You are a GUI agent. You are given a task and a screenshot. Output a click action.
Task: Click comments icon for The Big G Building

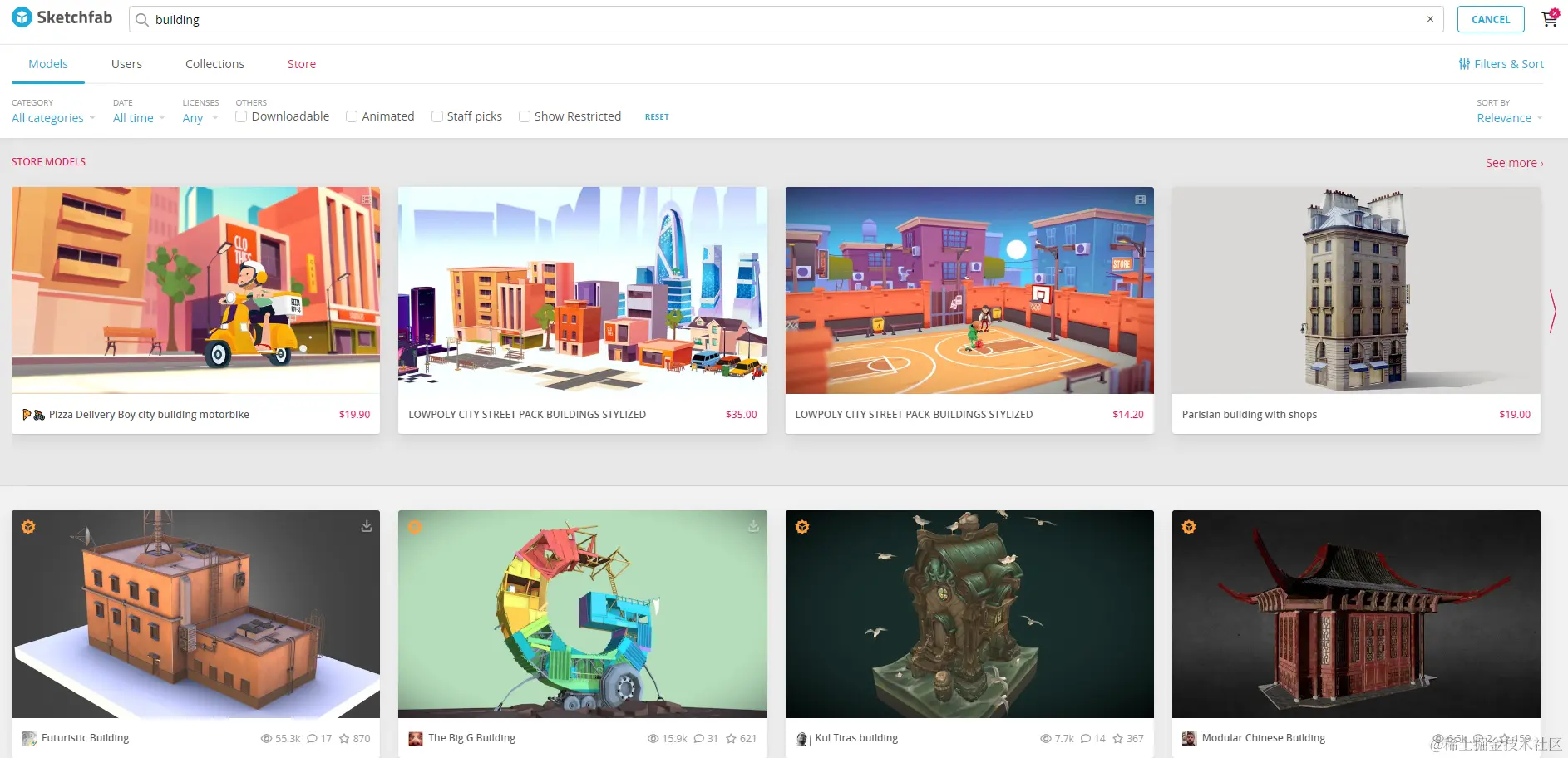[x=699, y=738]
